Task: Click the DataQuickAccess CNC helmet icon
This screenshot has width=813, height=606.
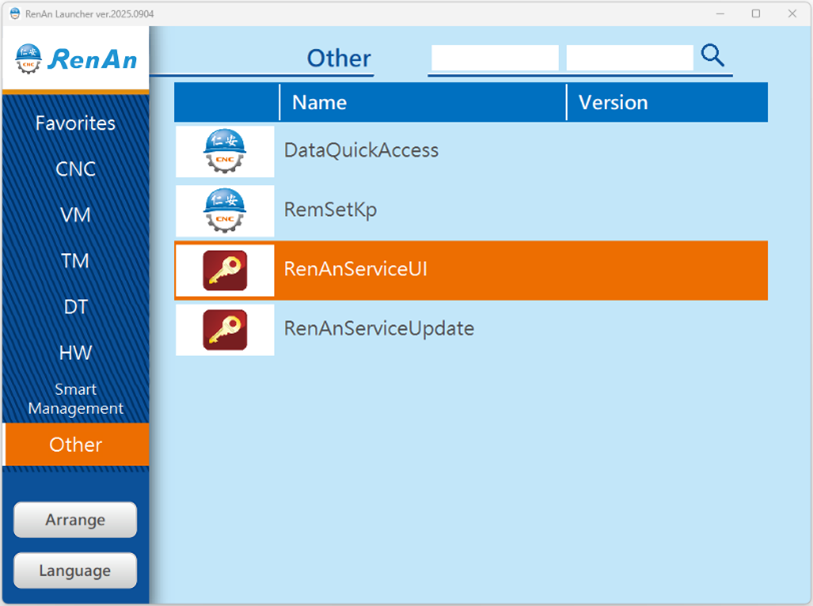Action: tap(225, 151)
